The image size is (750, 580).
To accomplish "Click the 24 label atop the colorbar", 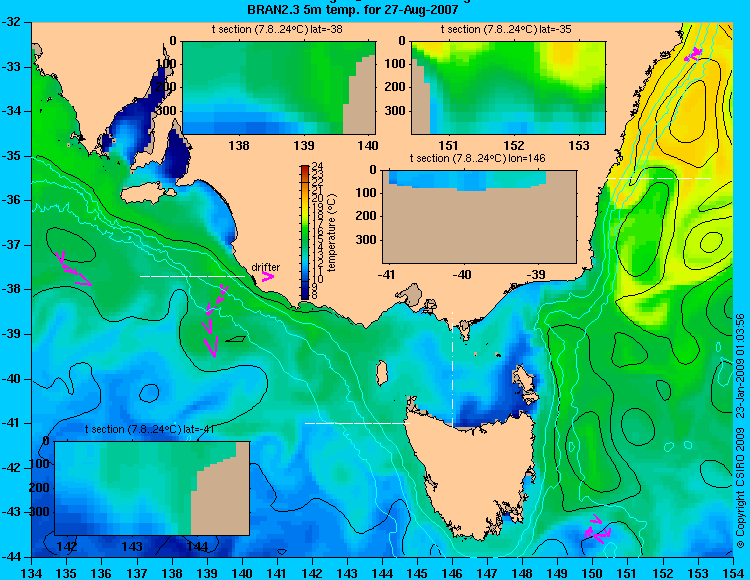I will click(x=317, y=166).
